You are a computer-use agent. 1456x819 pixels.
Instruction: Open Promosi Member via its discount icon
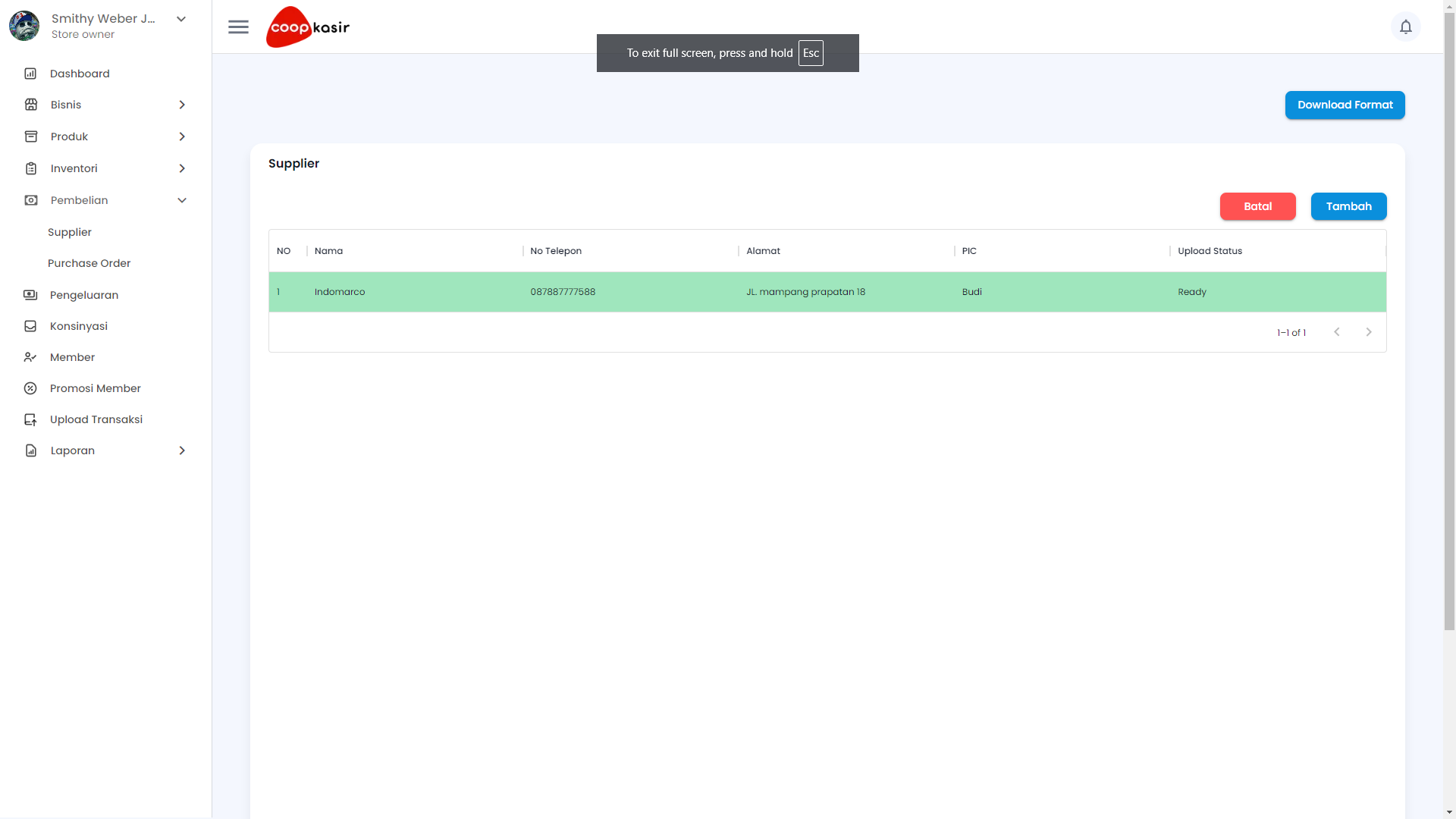coord(30,388)
